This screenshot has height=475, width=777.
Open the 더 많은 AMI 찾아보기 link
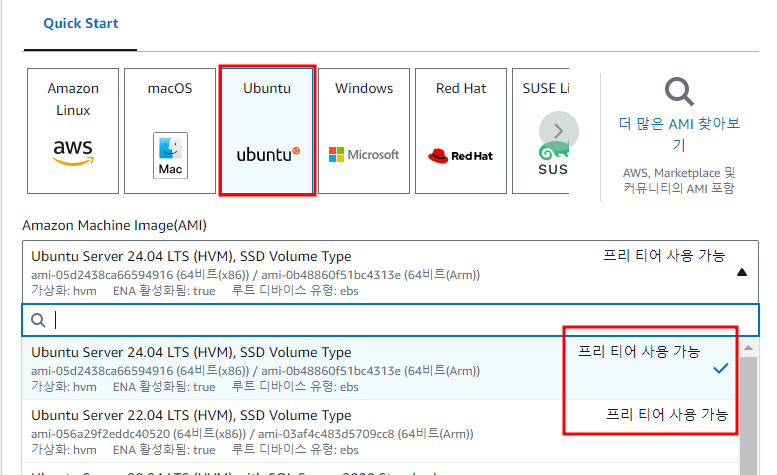pyautogui.click(x=679, y=134)
